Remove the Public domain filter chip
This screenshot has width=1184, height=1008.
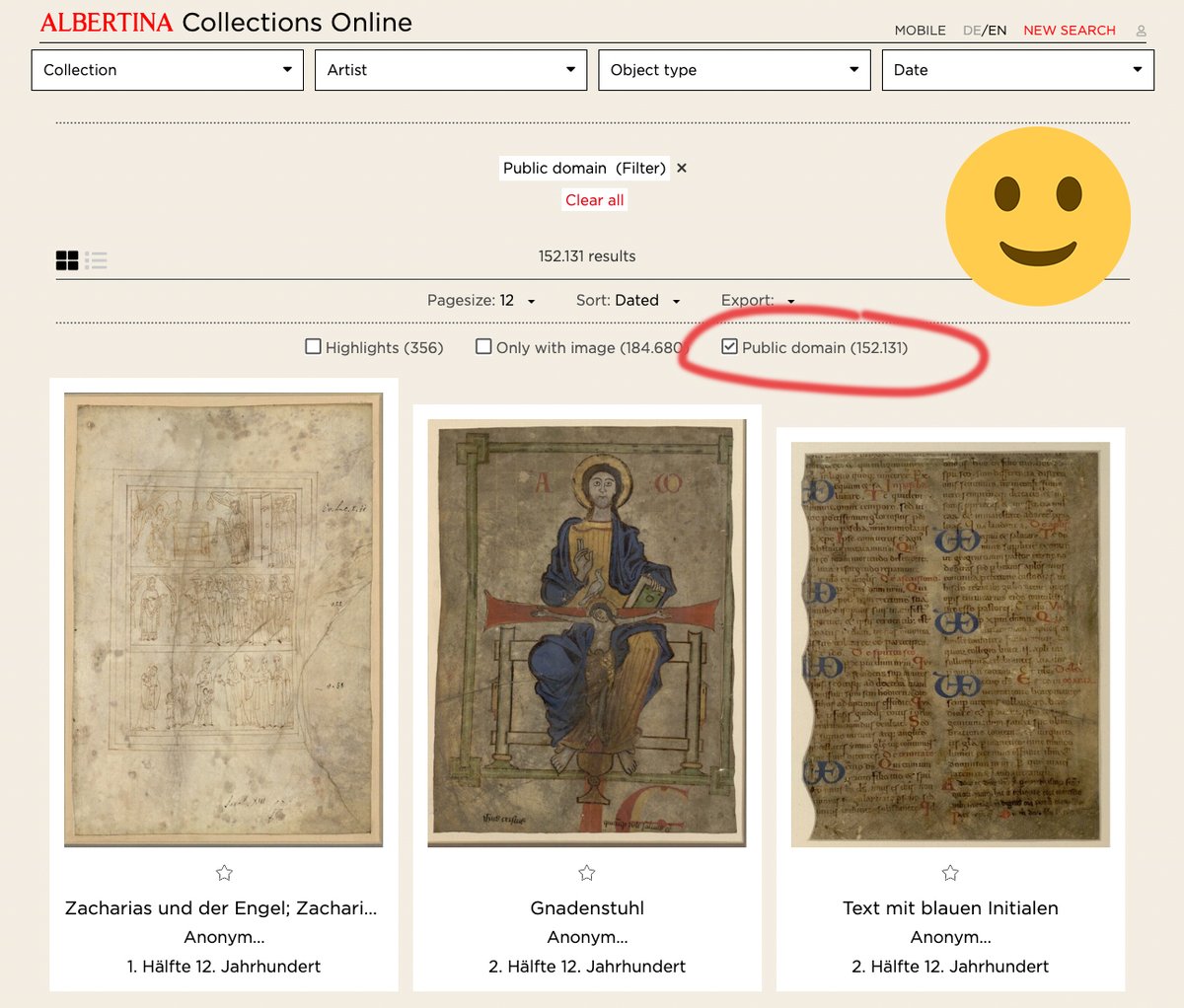coord(681,168)
